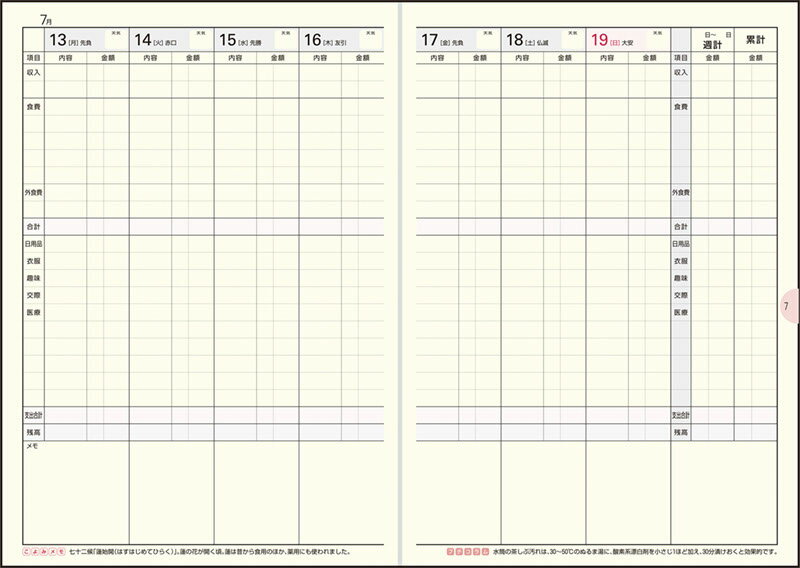Click the 天気 weather box for the 18th
800x568 pixels.
pyautogui.click(x=573, y=39)
